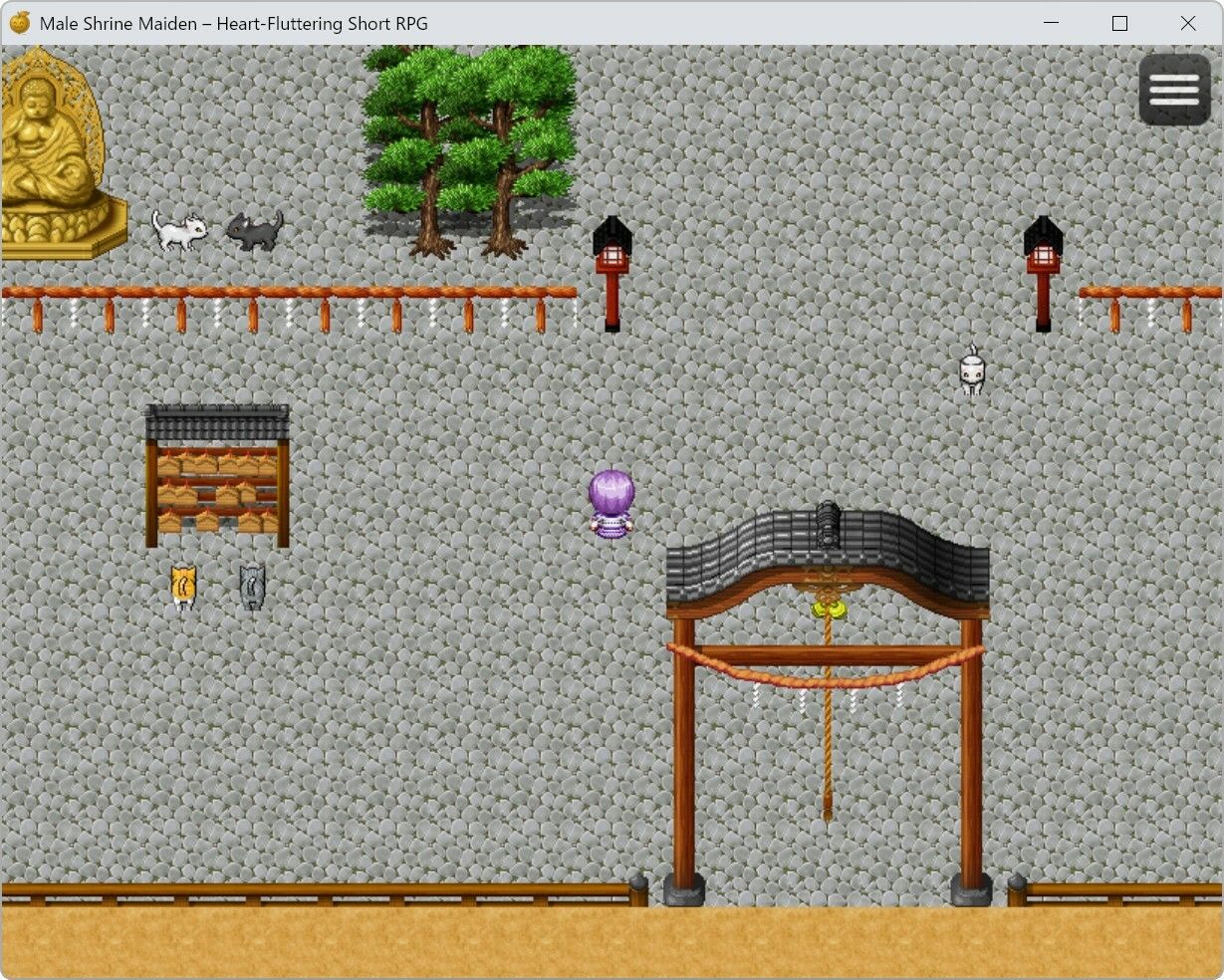The height and width of the screenshot is (980, 1224).
Task: Click the left red shrine lantern
Action: (612, 271)
